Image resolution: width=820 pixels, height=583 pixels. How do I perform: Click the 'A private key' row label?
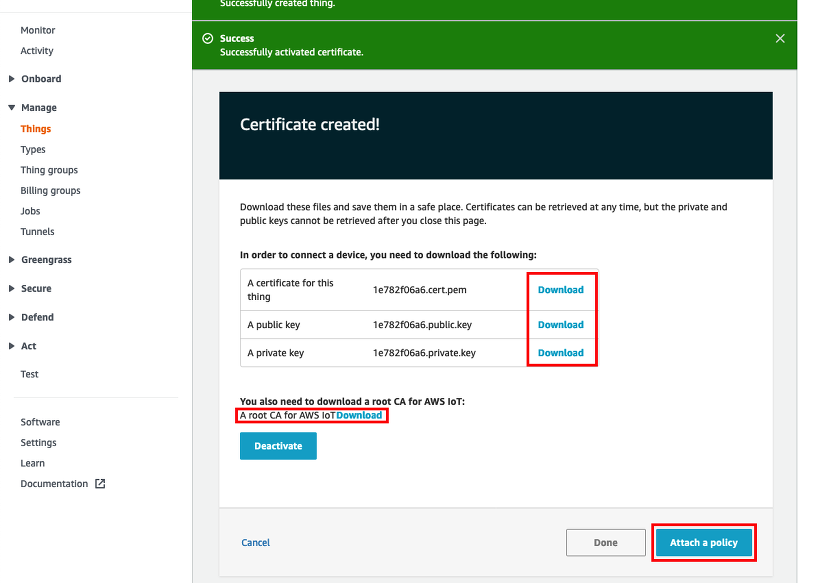pos(276,353)
